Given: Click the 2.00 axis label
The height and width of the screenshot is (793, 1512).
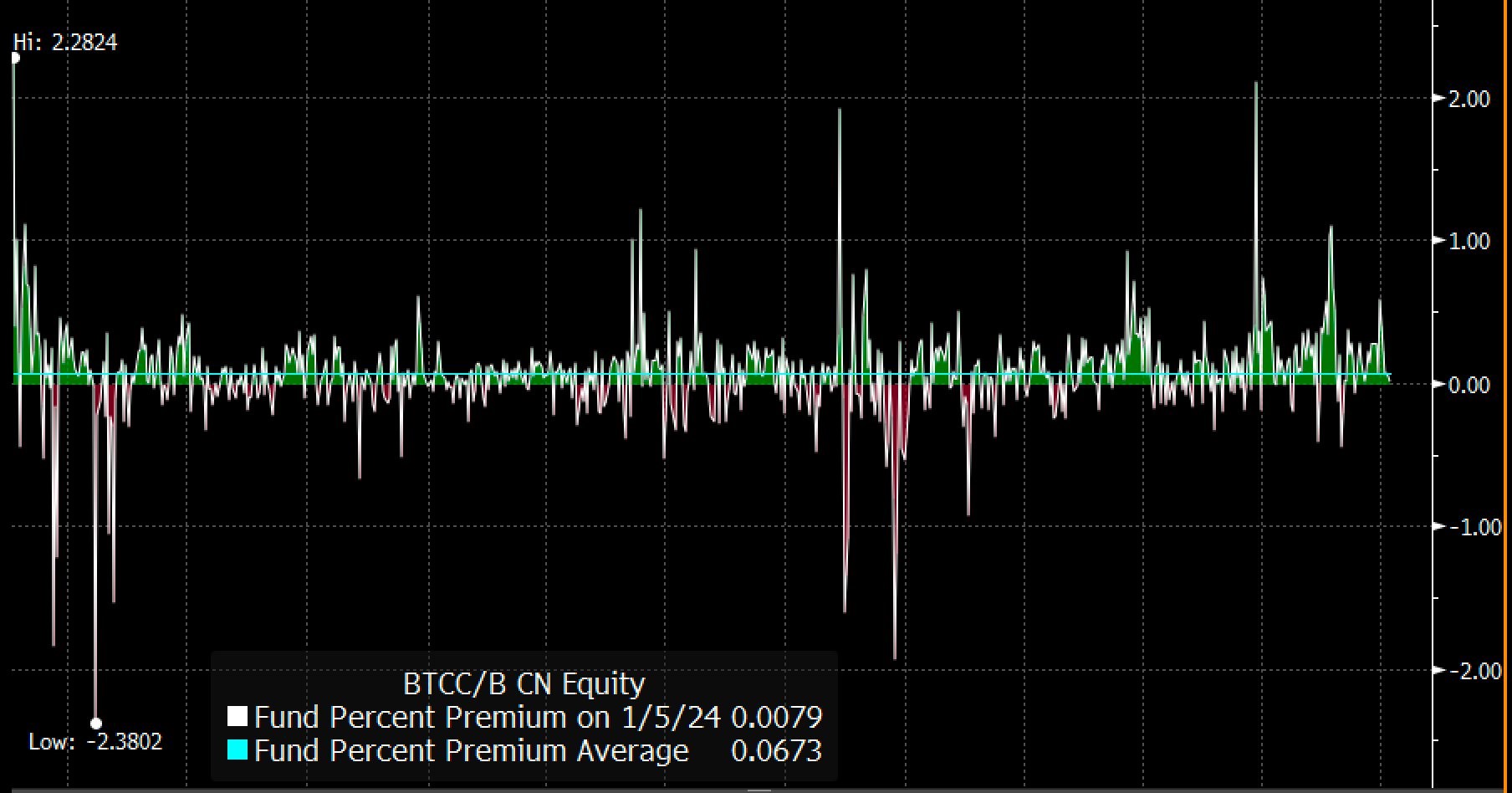Looking at the screenshot, I should click(1469, 100).
